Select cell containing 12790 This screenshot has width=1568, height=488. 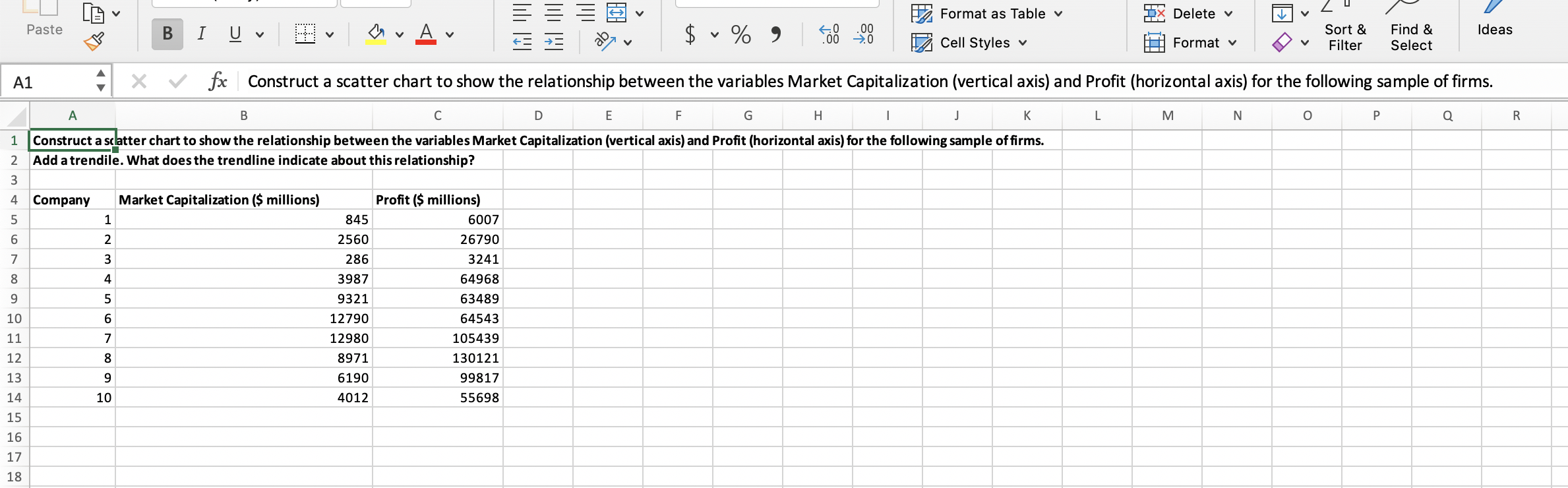coord(244,319)
